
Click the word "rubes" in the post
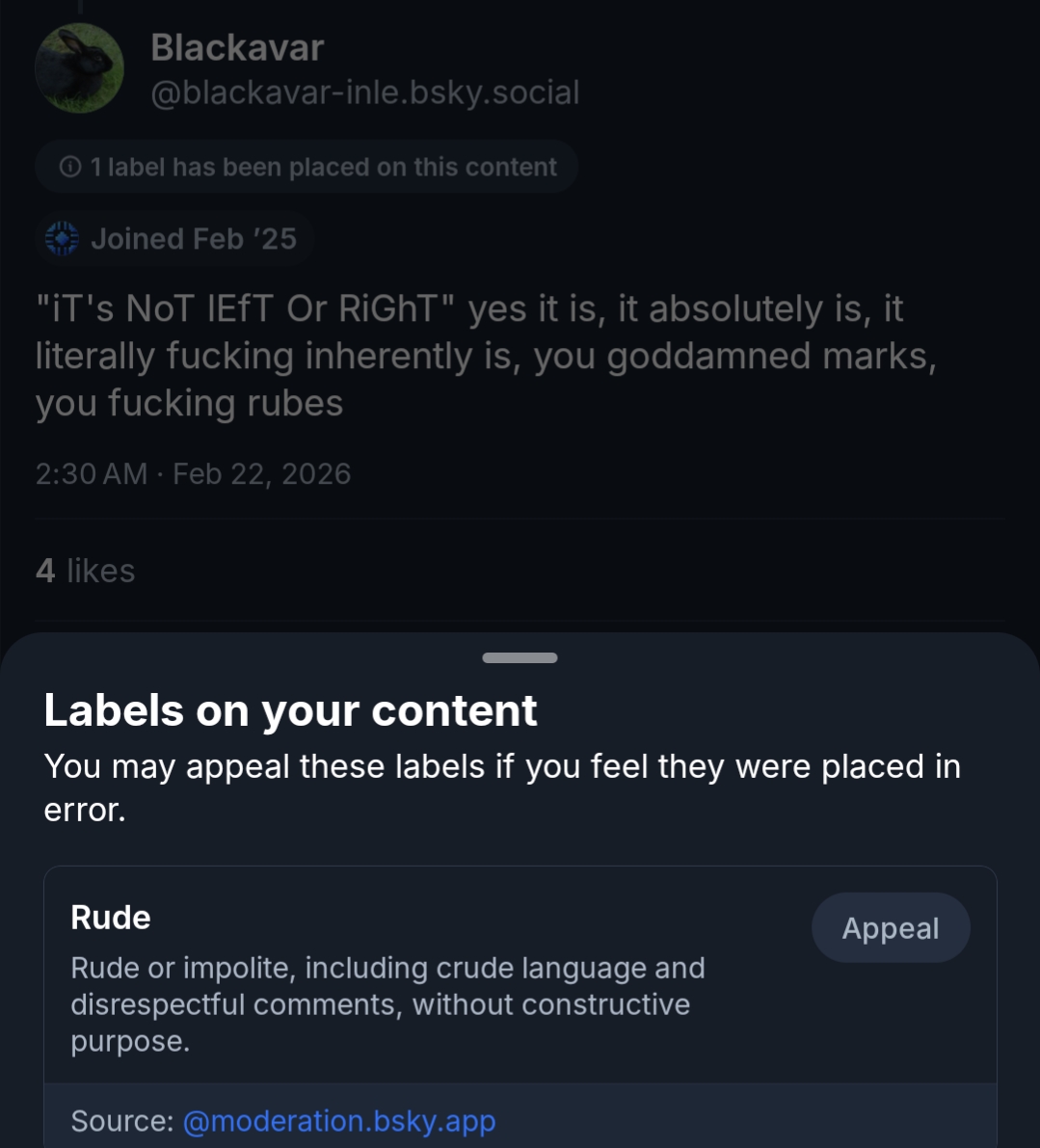[295, 403]
